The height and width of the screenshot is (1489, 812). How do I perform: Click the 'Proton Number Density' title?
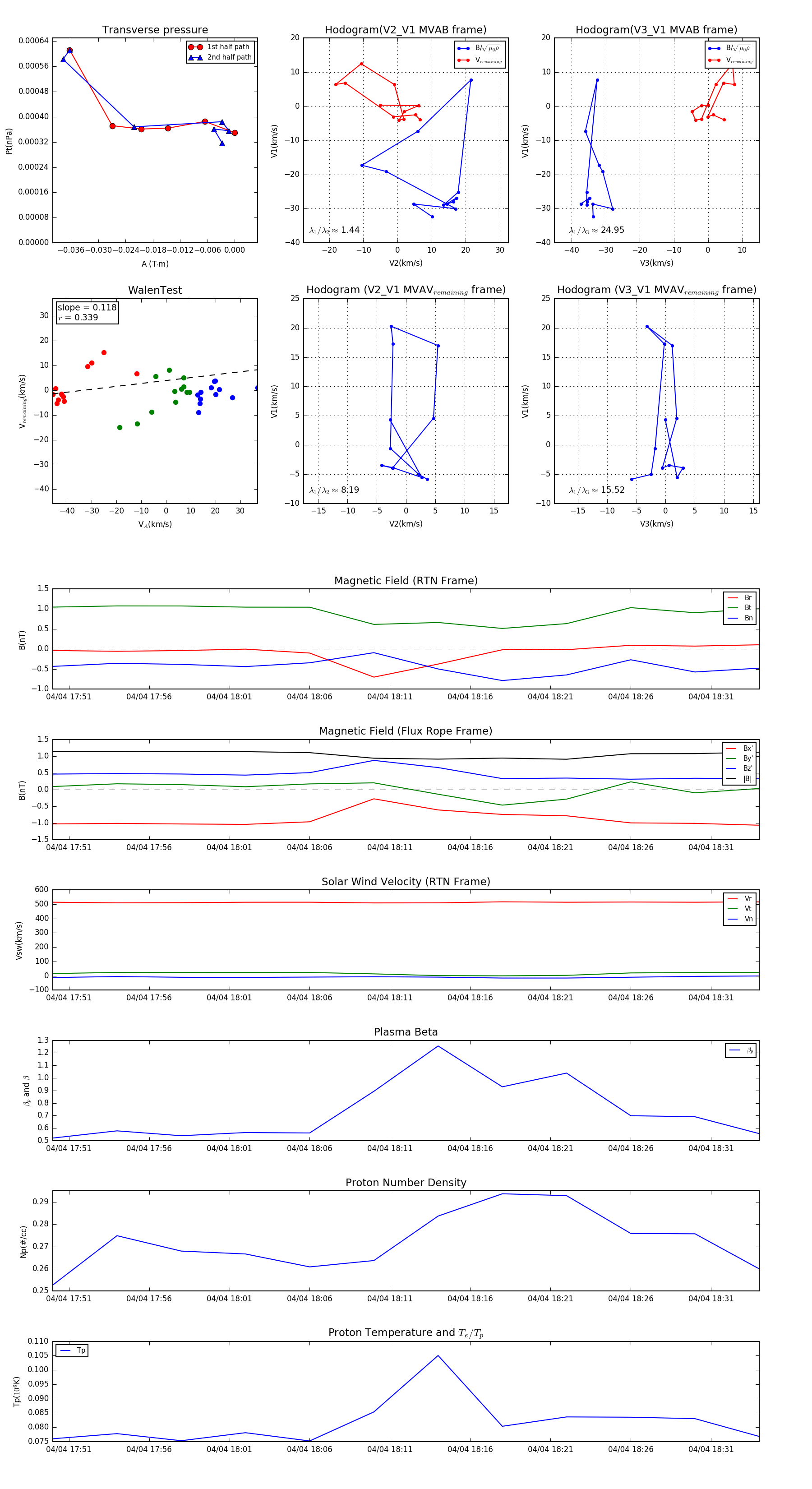pos(406,1183)
